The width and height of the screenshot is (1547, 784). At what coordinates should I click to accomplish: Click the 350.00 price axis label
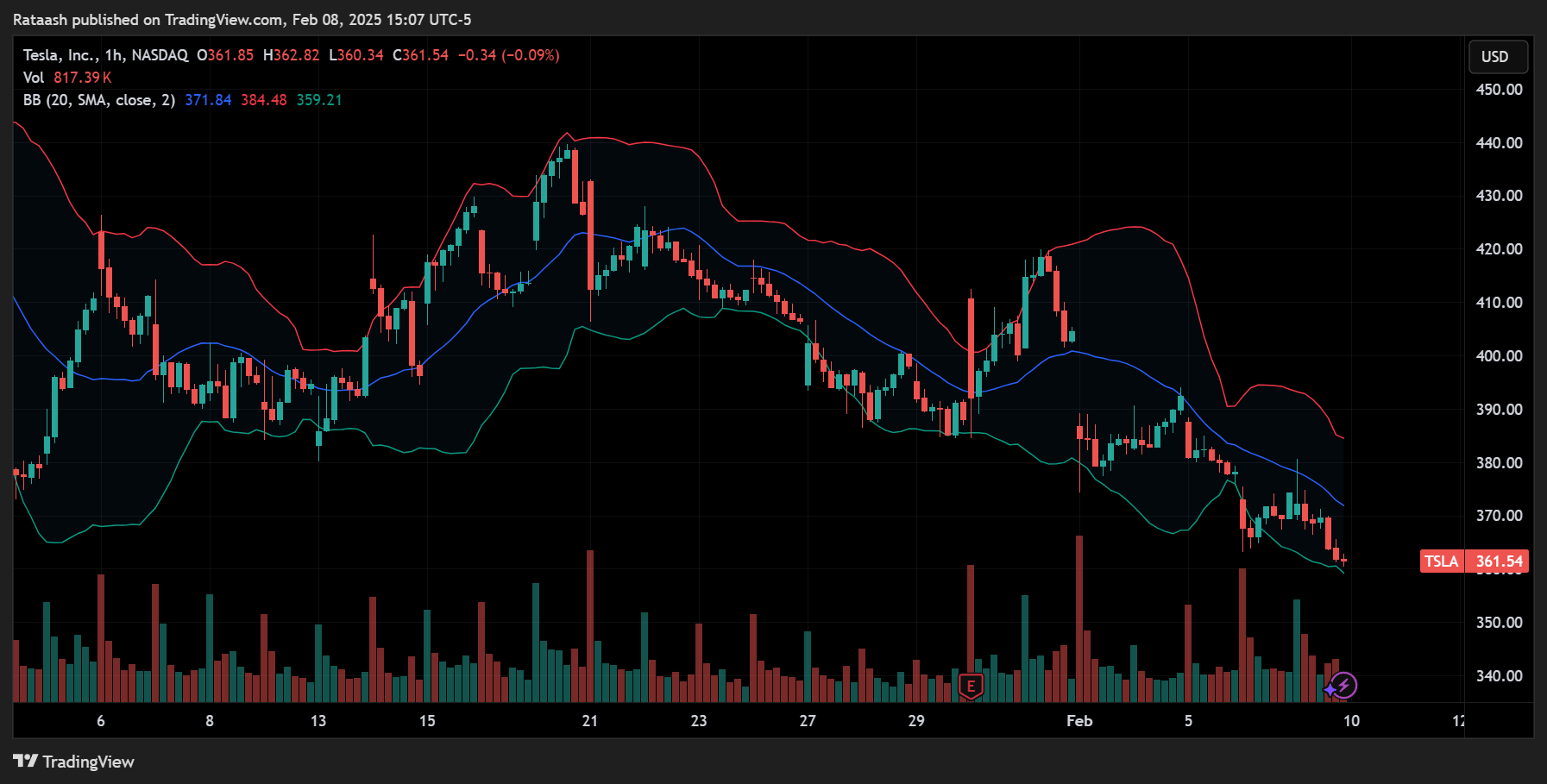pyautogui.click(x=1499, y=623)
